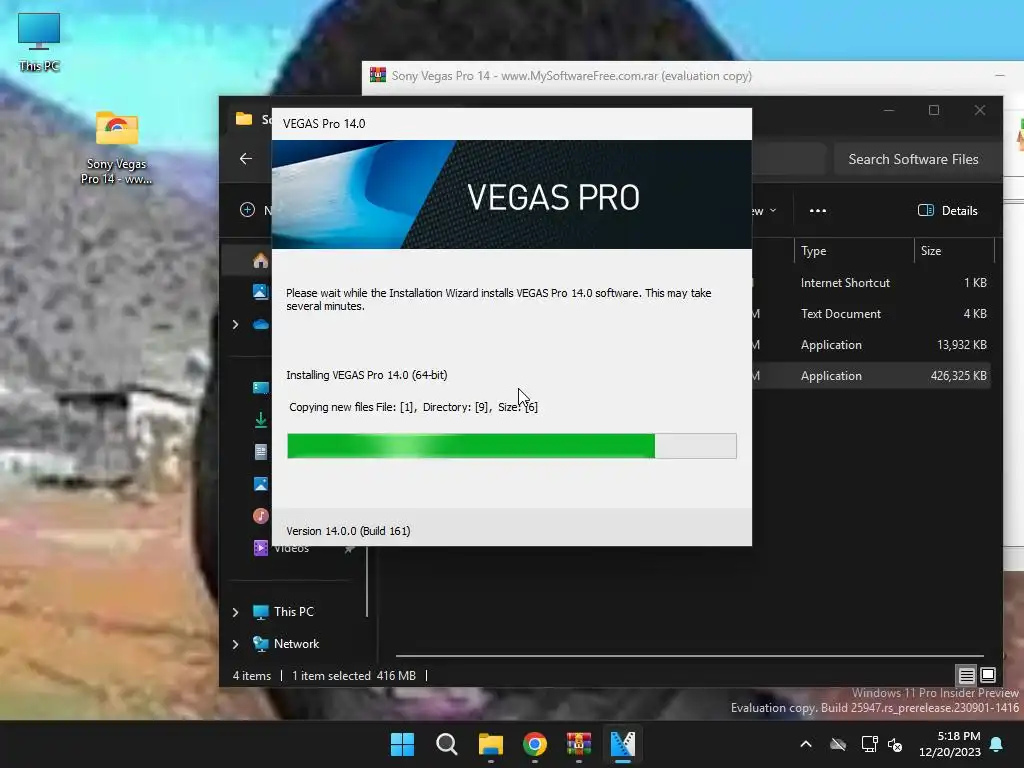
Task: Open taskbar Search
Action: click(447, 744)
